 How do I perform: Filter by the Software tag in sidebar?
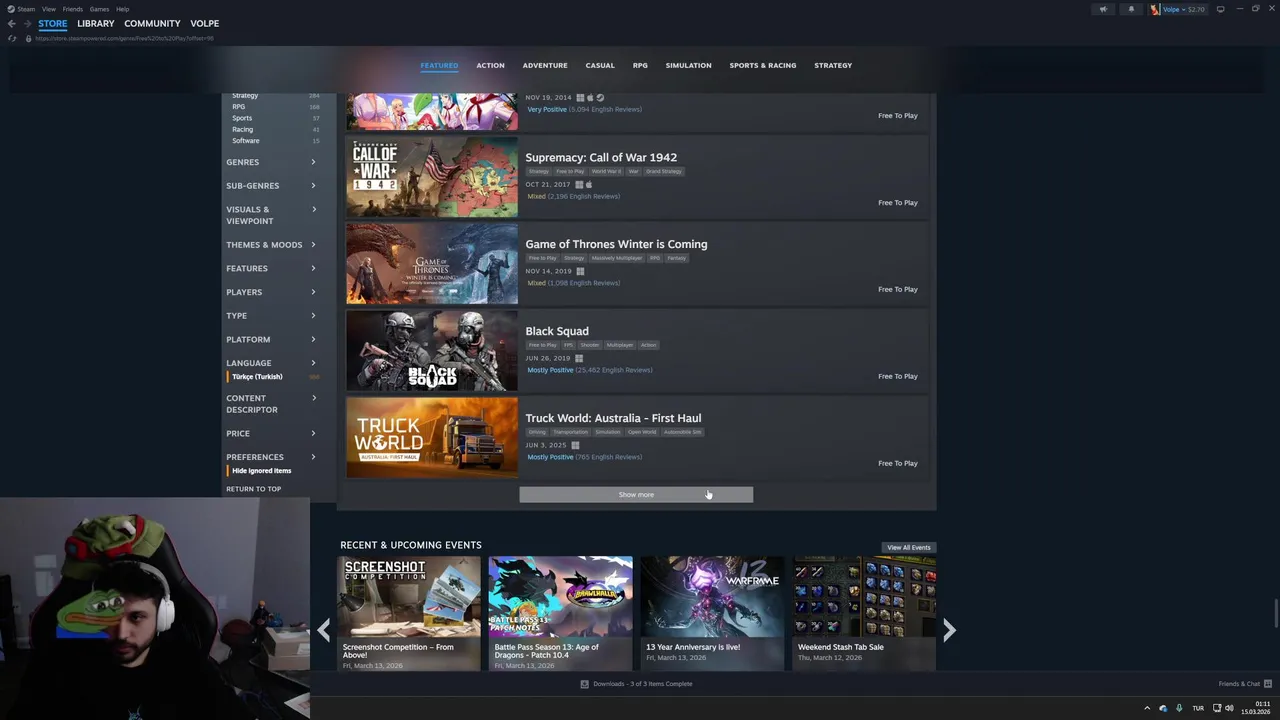(245, 141)
